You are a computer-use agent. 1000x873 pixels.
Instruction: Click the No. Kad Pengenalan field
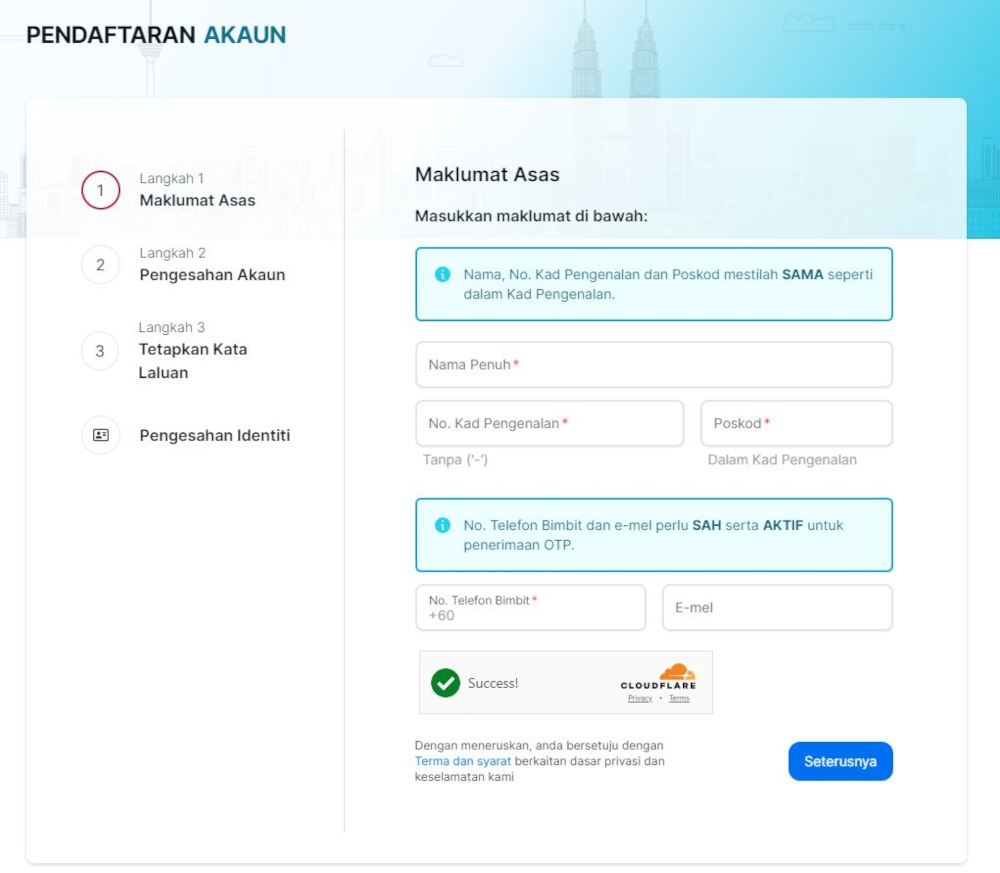549,423
